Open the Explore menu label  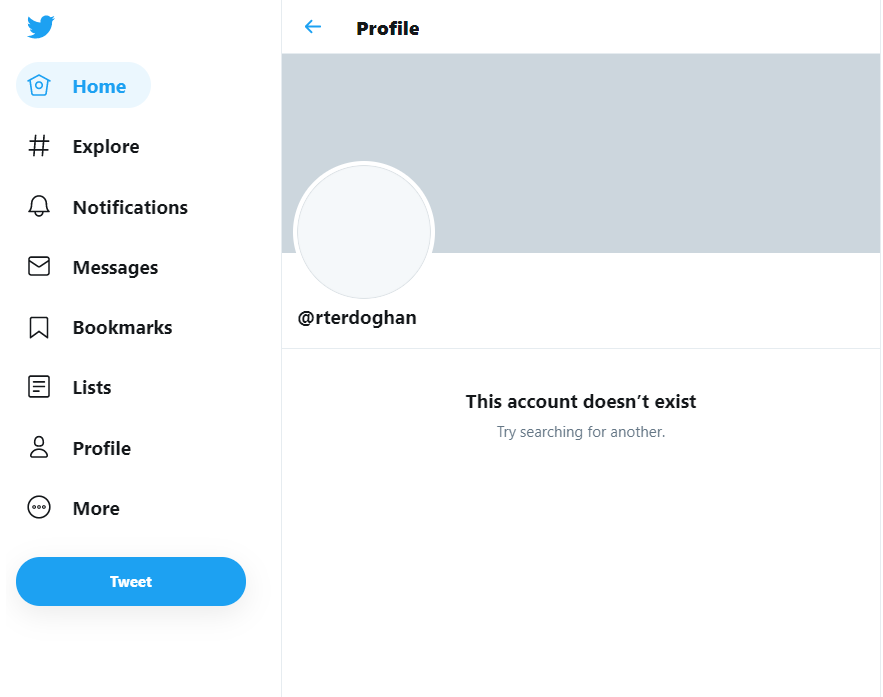[106, 146]
